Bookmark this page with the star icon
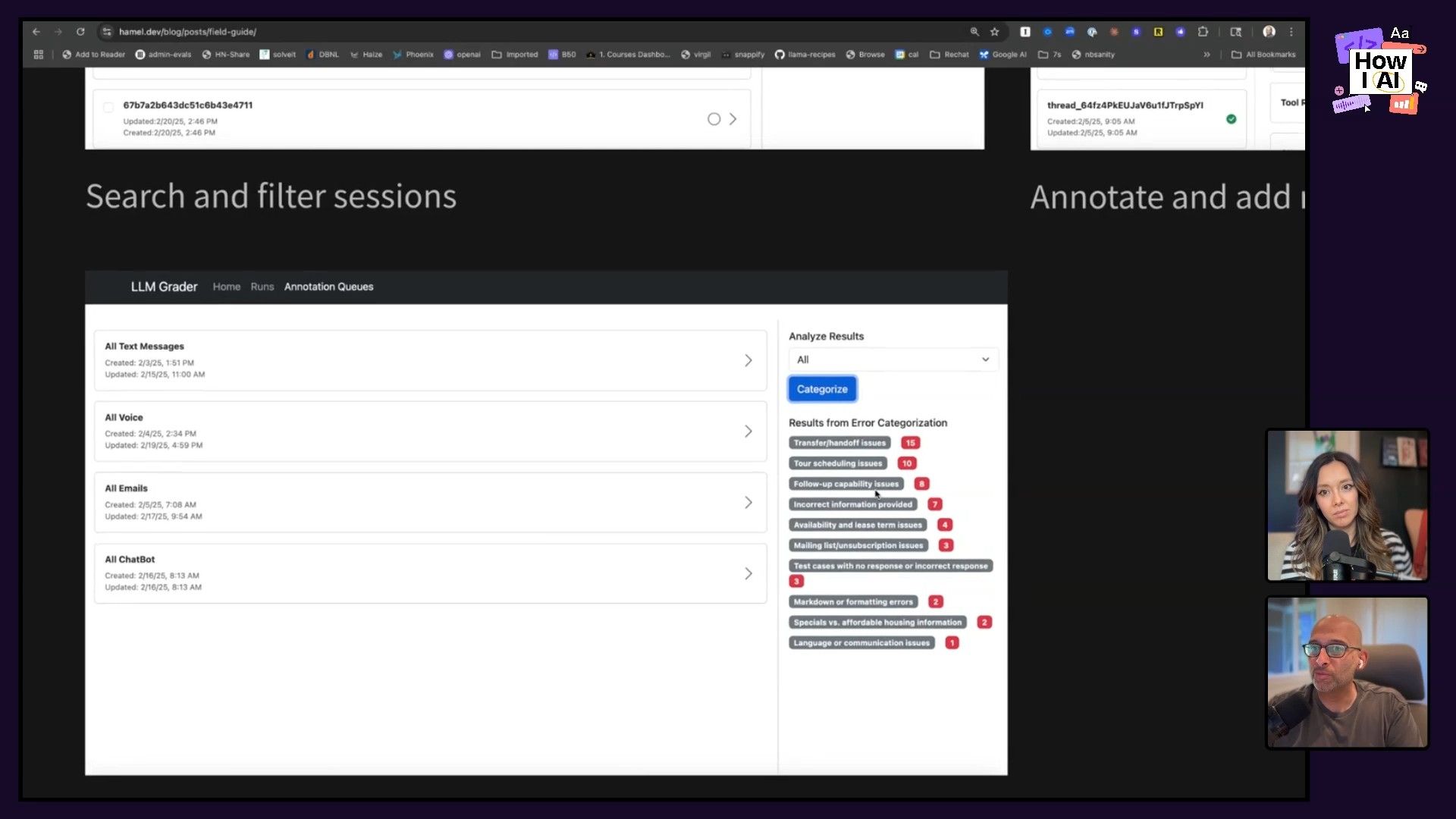This screenshot has height=819, width=1456. 995,32
